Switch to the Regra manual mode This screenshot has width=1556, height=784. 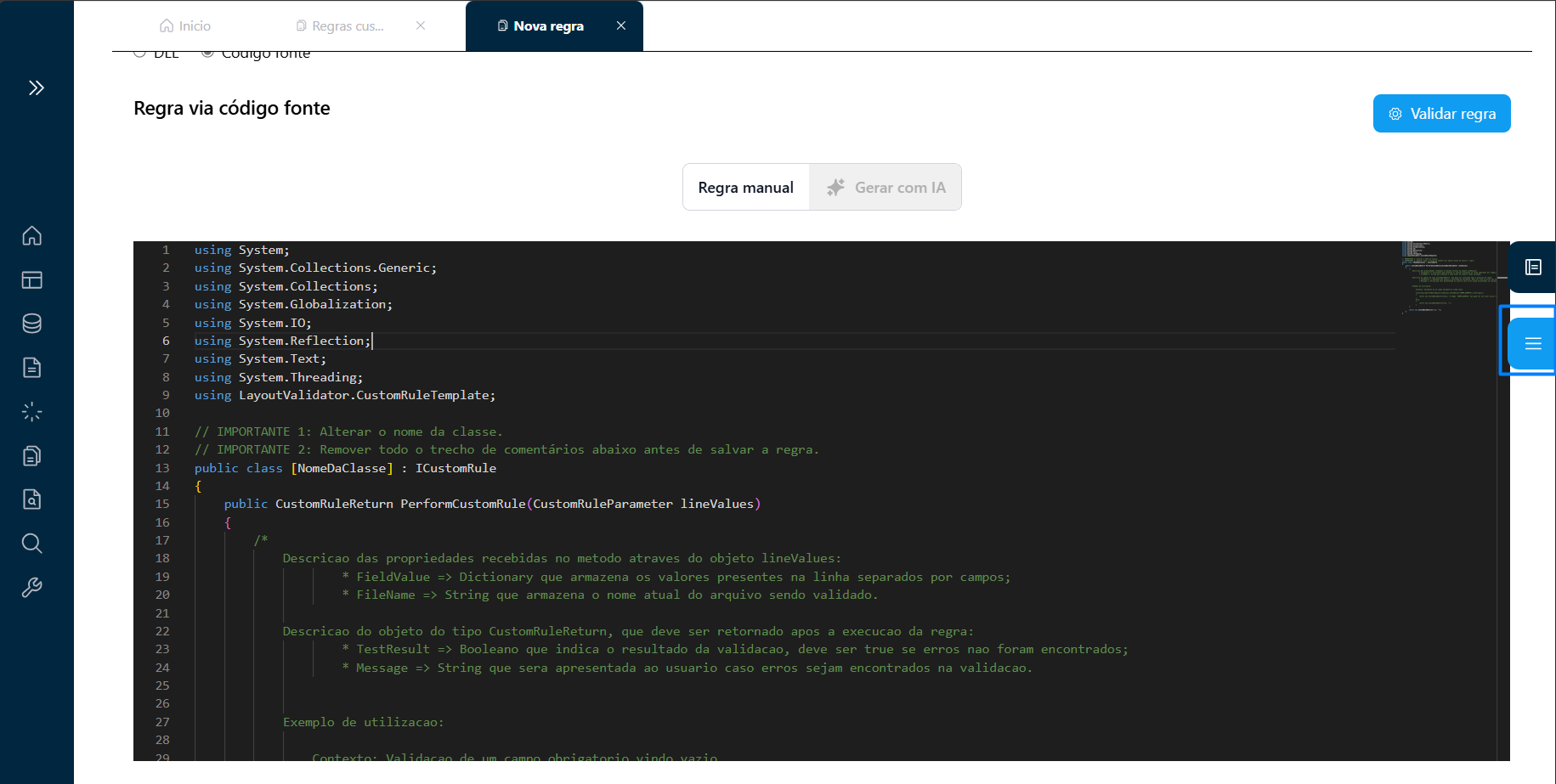click(745, 188)
